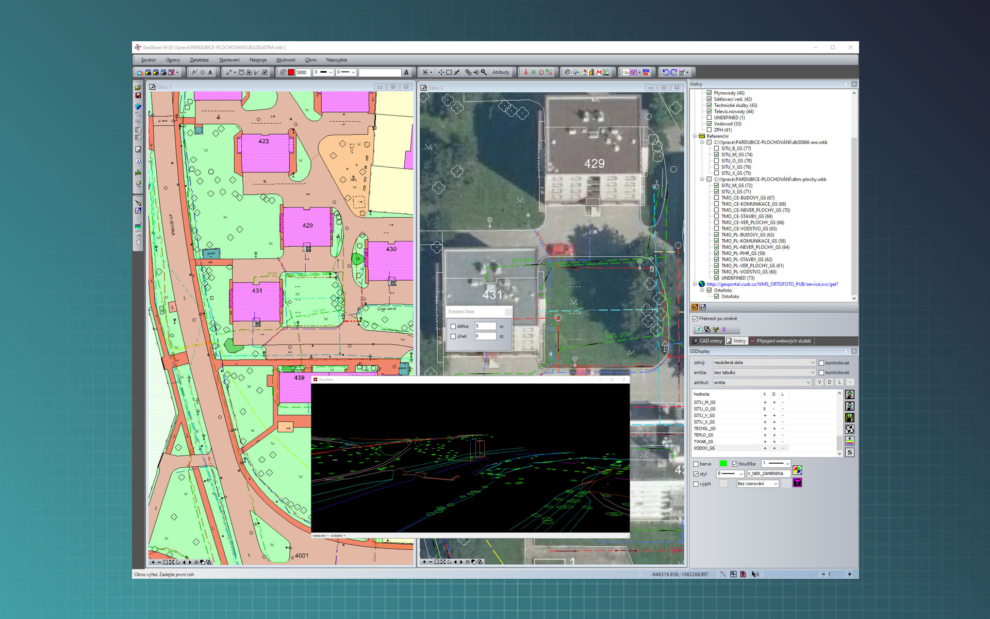Collapse the Referenční tree node
The image size is (990, 619).
point(695,136)
